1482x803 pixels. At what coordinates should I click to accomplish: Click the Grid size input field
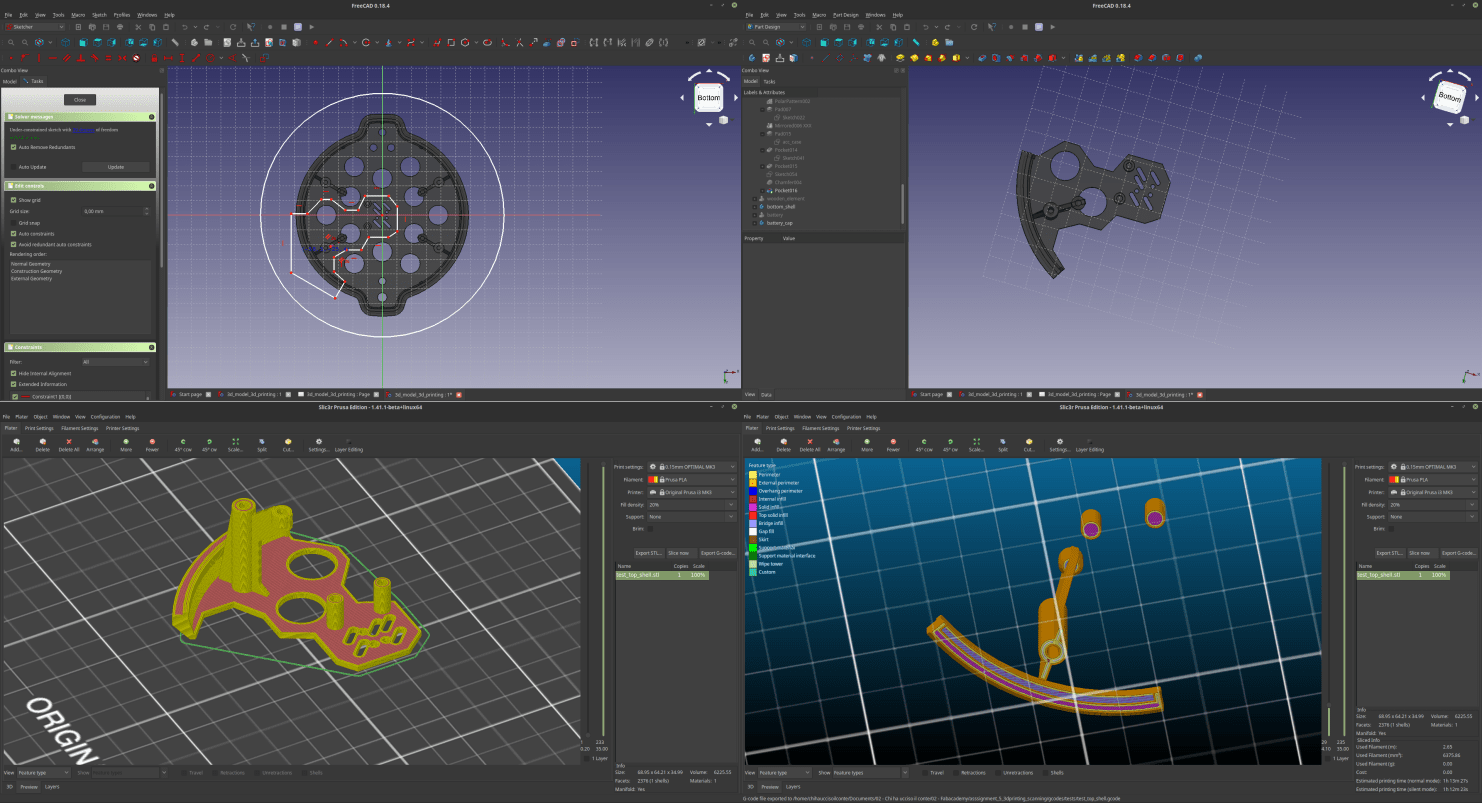(116, 211)
